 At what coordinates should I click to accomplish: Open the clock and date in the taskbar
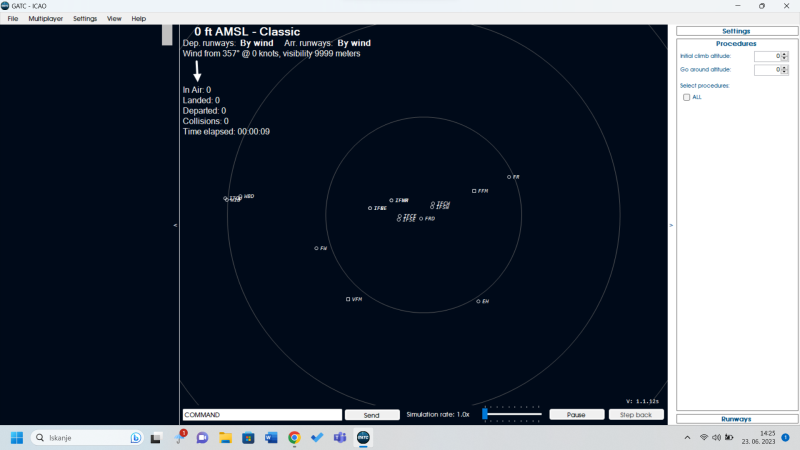[x=759, y=437]
